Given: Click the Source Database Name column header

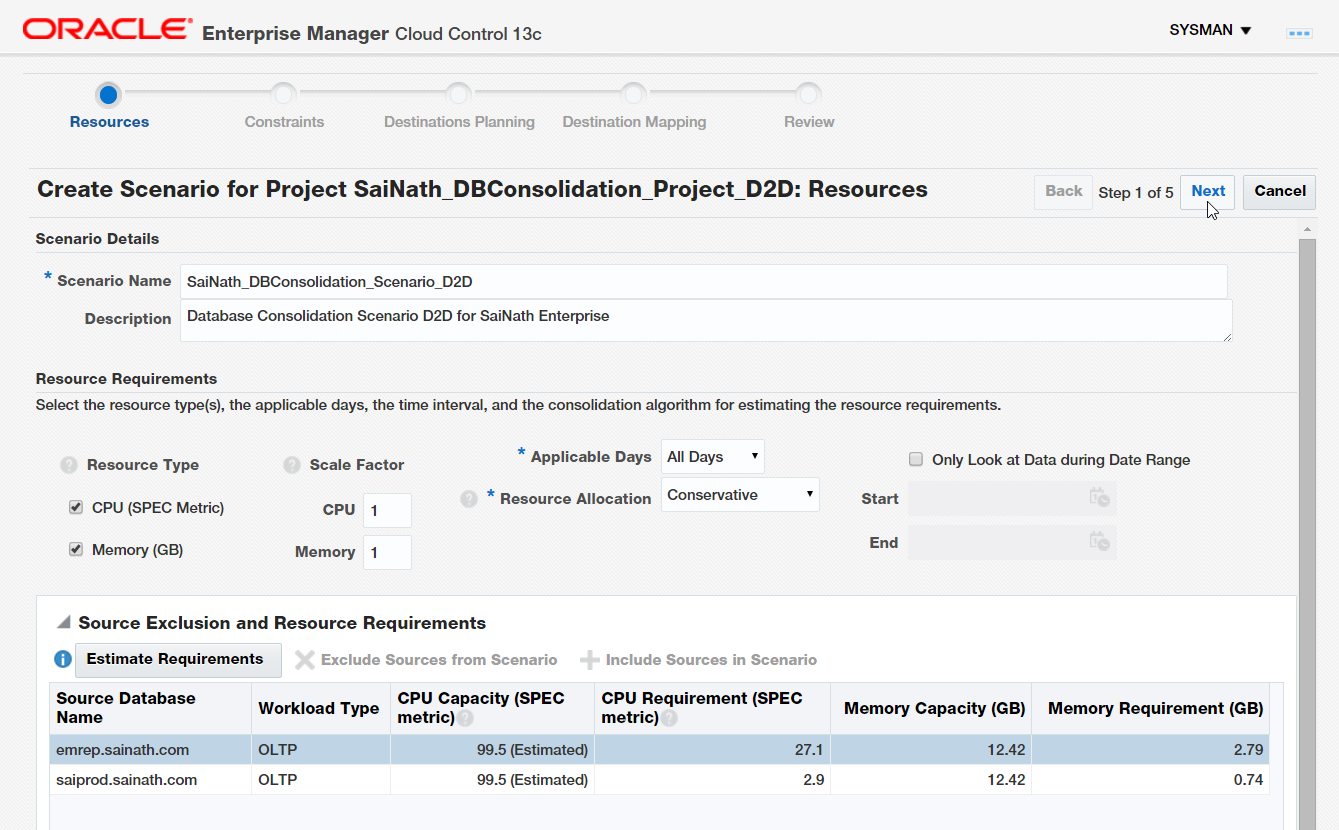Looking at the screenshot, I should [x=151, y=708].
